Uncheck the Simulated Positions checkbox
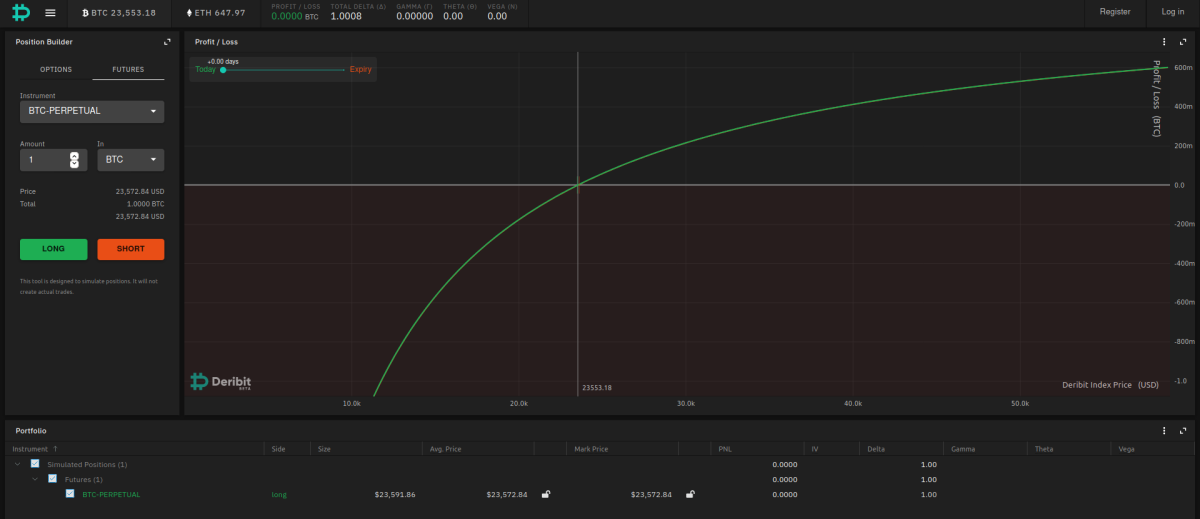The width and height of the screenshot is (1200, 519). point(35,464)
